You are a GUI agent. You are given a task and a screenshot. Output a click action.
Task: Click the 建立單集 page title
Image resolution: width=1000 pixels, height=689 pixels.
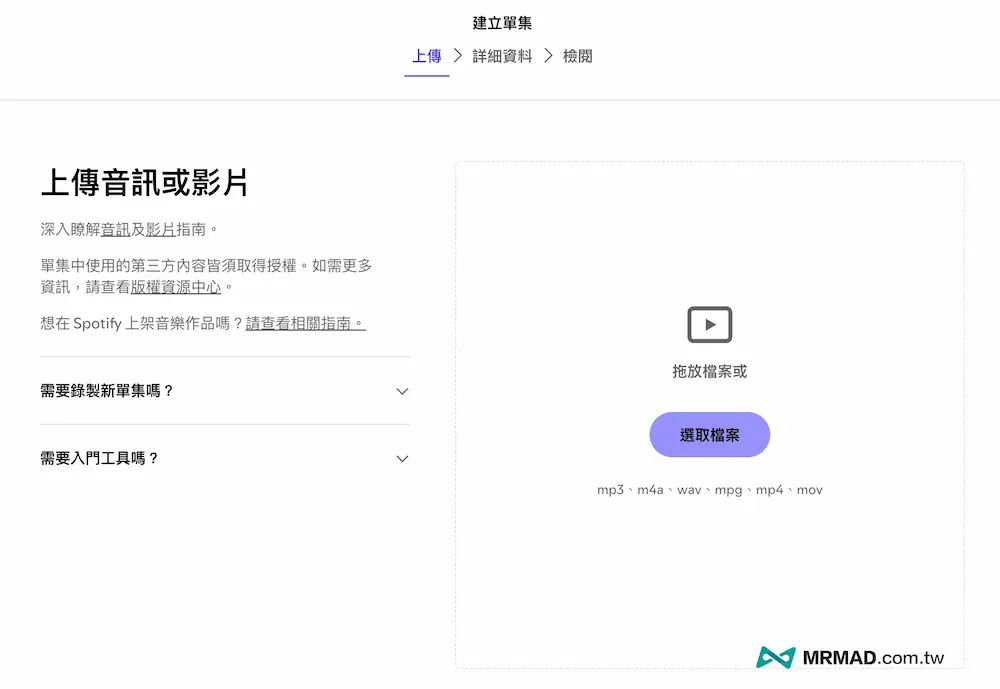tap(502, 22)
